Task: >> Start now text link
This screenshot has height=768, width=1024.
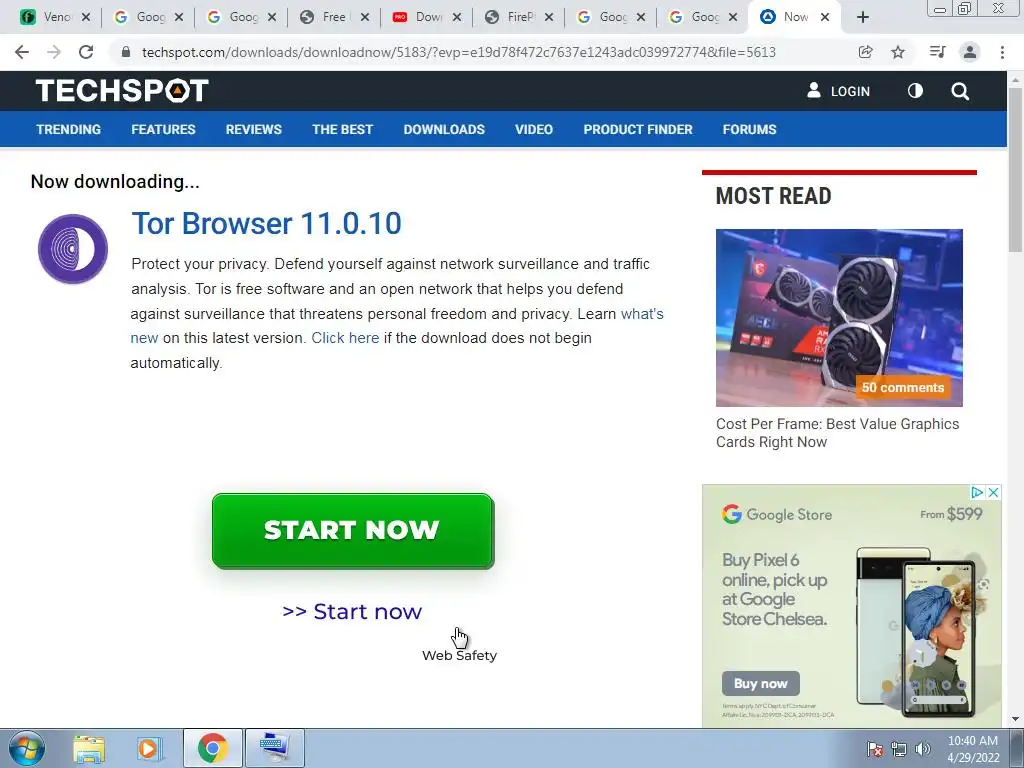Action: pyautogui.click(x=352, y=611)
